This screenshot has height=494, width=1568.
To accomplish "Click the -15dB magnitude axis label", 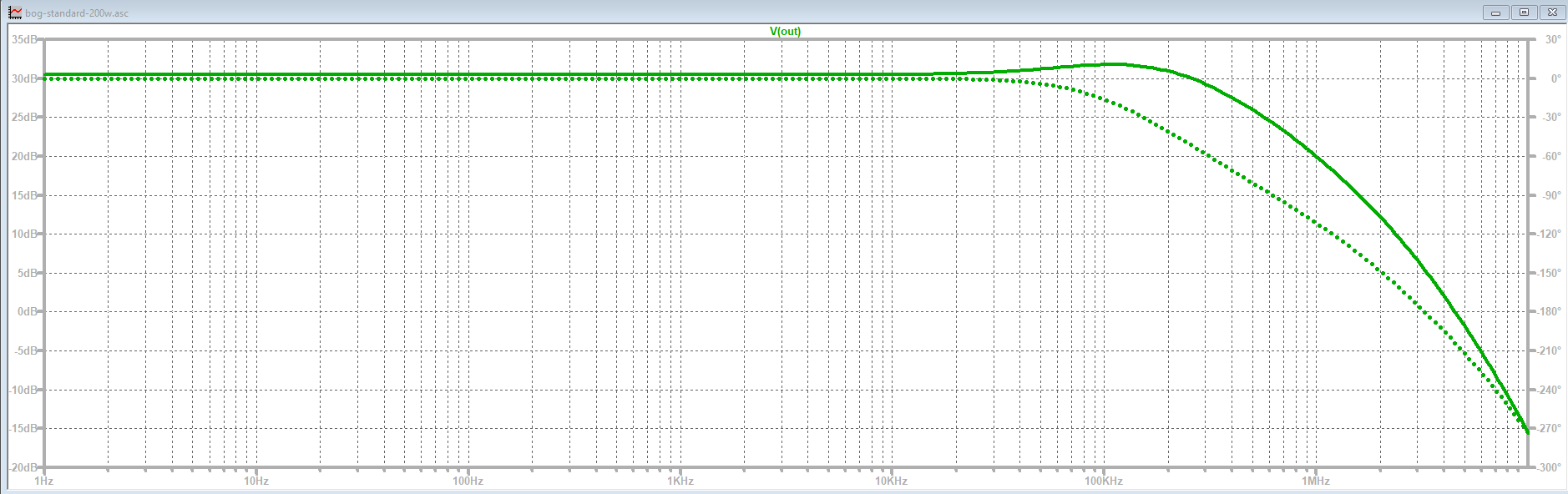I will pyautogui.click(x=24, y=428).
